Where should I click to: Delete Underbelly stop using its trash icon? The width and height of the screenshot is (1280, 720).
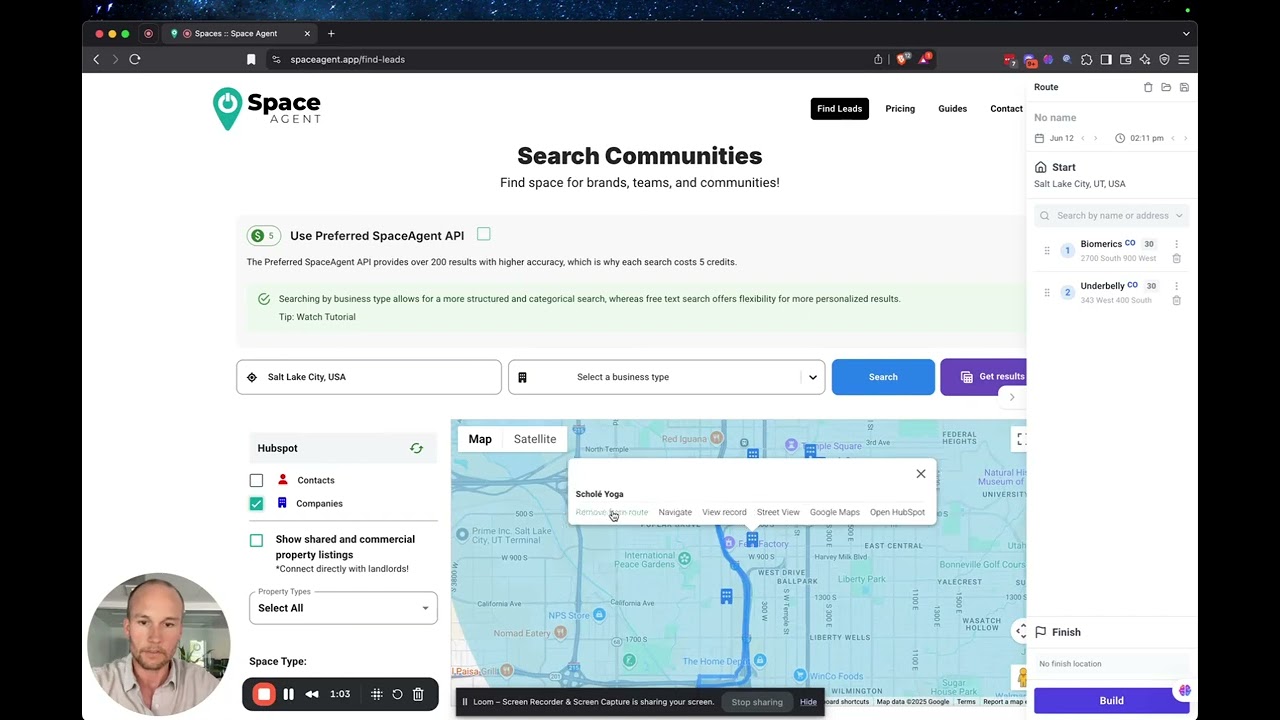point(1176,300)
